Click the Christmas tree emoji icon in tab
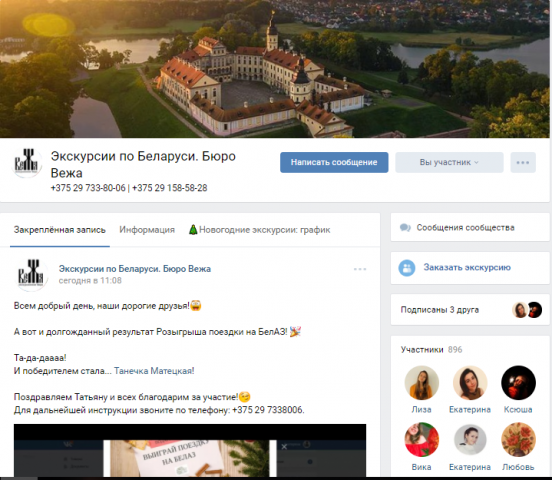This screenshot has height=480, width=552. tap(193, 230)
